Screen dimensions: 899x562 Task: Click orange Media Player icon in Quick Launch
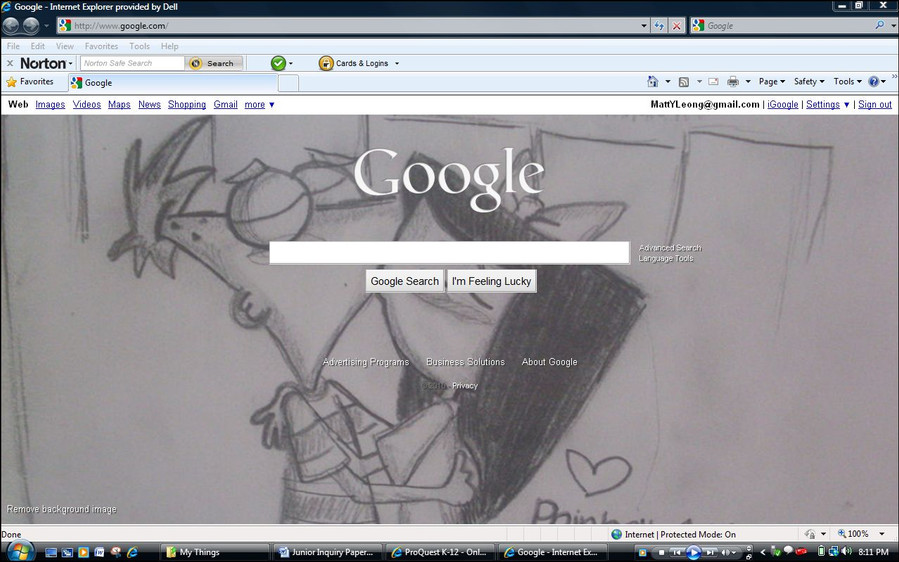pyautogui.click(x=83, y=553)
